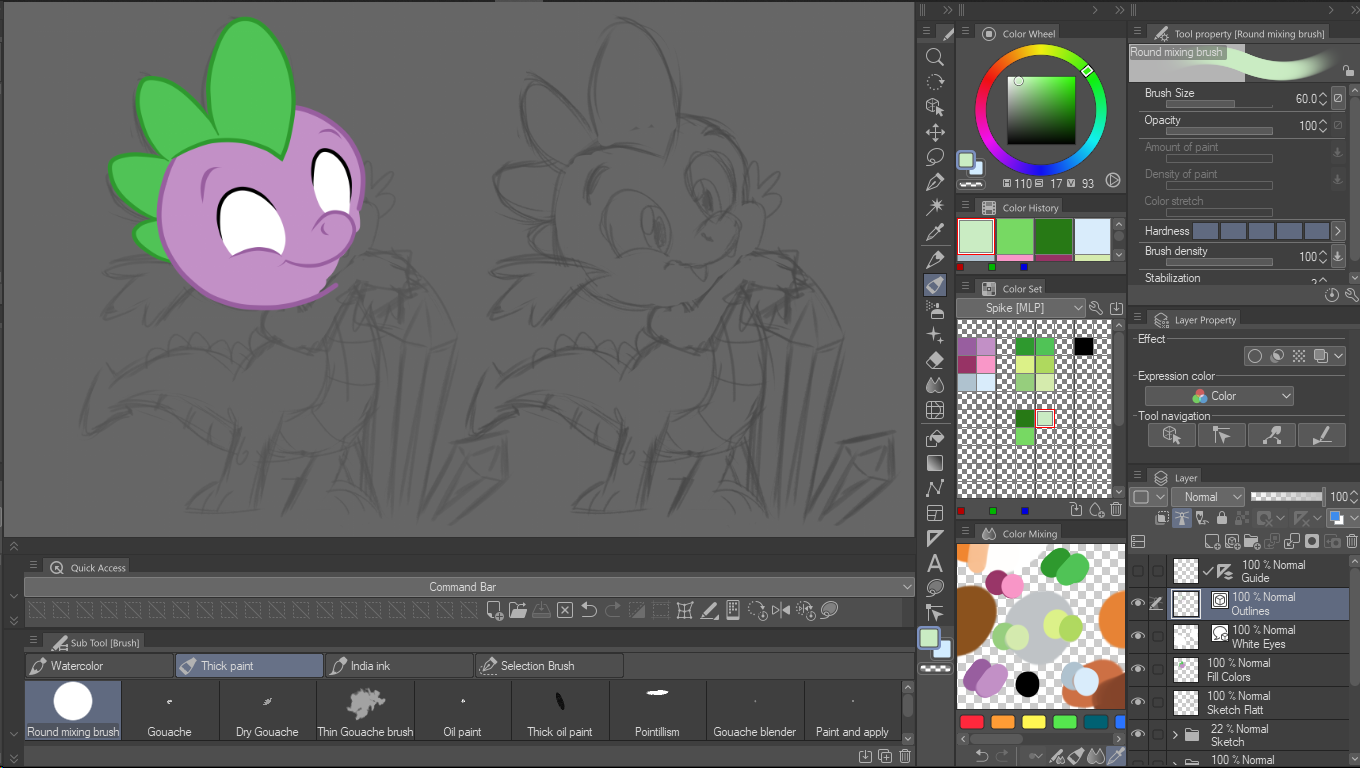Pick the black swatch in Color Set
This screenshot has height=768, width=1360.
1083,347
